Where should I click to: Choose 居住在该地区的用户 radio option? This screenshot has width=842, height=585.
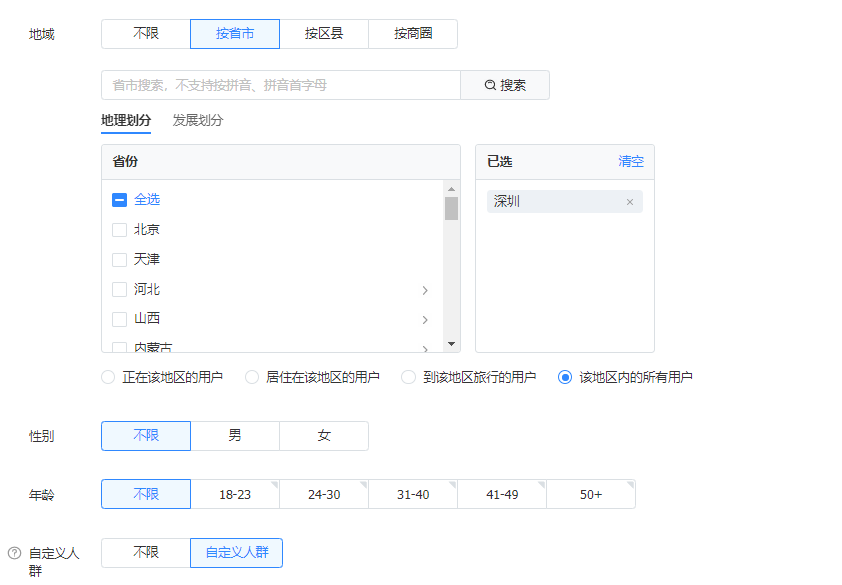pos(252,378)
